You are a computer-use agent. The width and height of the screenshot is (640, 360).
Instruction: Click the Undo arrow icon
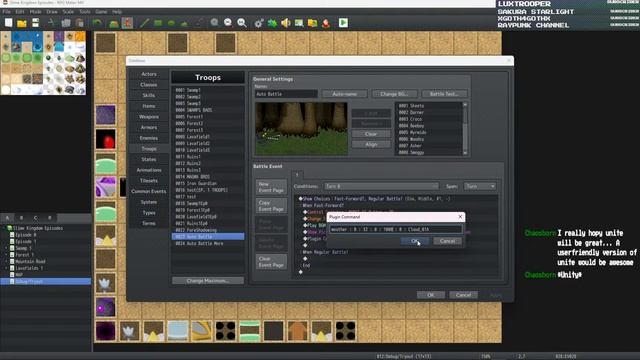pos(97,23)
